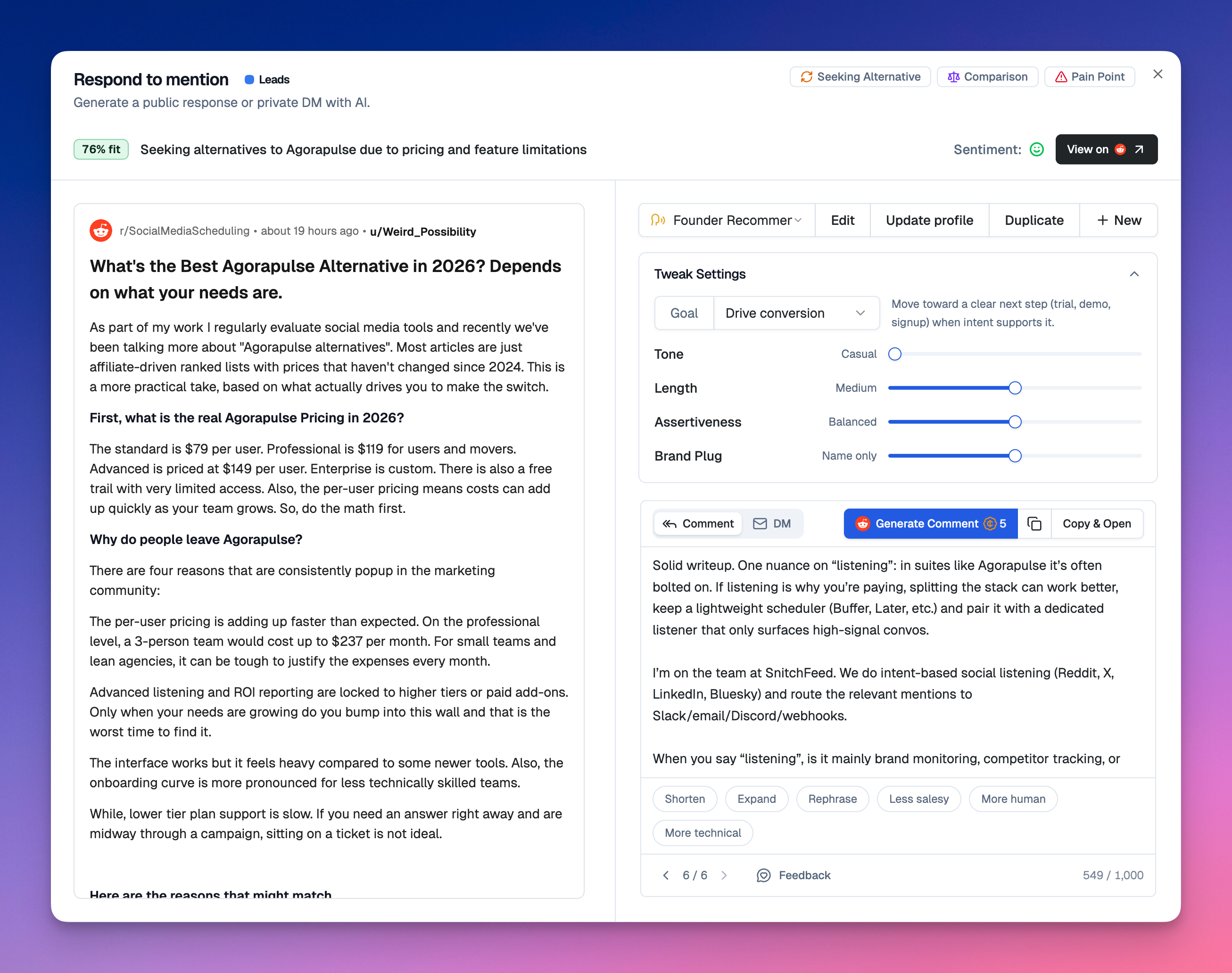1232x973 pixels.
Task: Click the Less salesy chip
Action: (918, 799)
